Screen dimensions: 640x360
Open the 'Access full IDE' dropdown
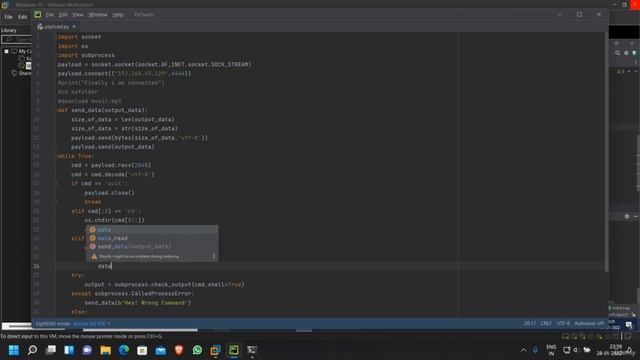[x=92, y=324]
